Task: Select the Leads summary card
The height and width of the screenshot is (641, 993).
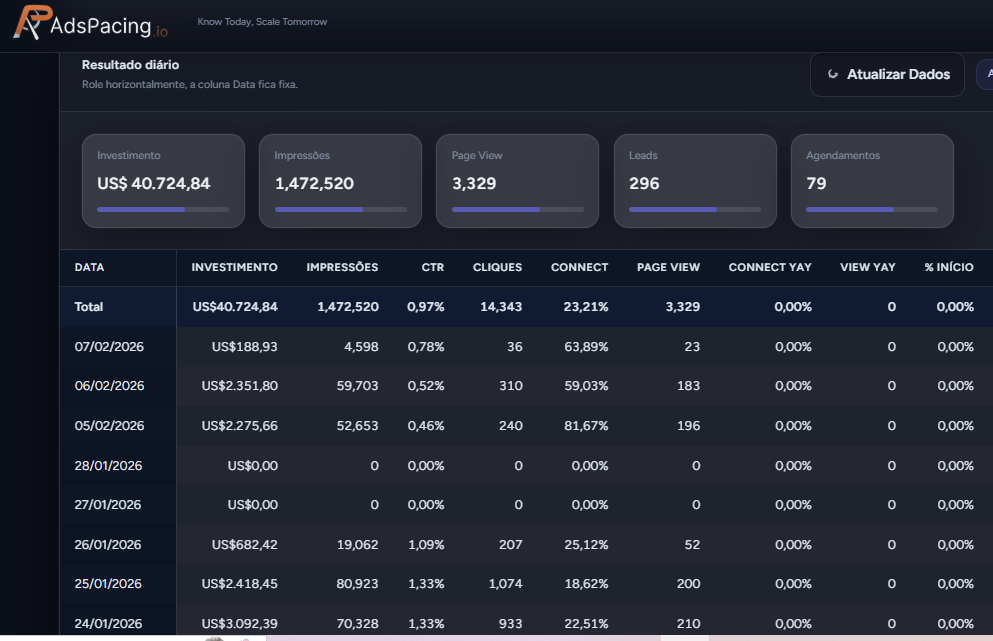Action: 695,180
